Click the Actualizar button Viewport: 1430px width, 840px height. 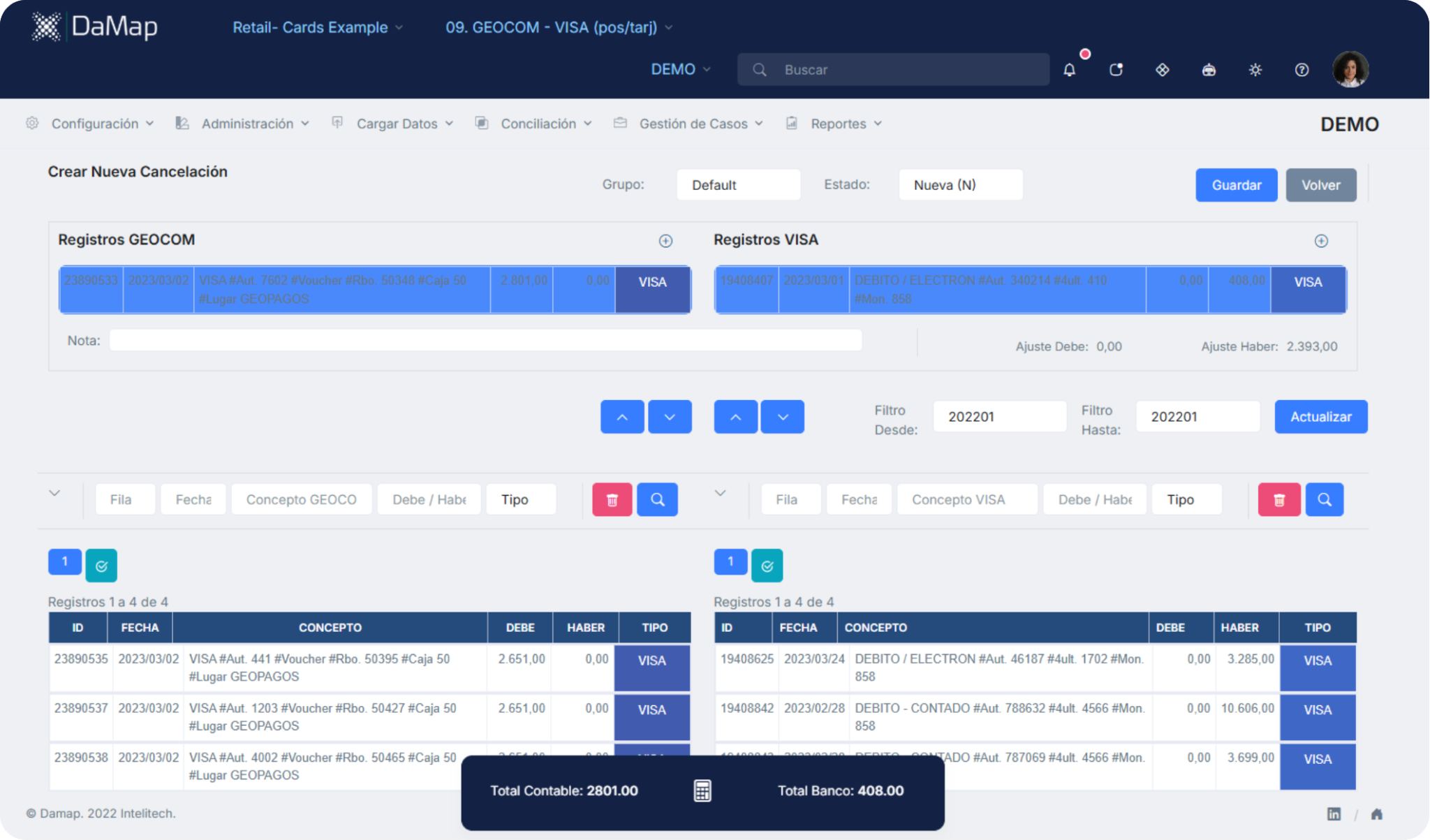[x=1320, y=417]
